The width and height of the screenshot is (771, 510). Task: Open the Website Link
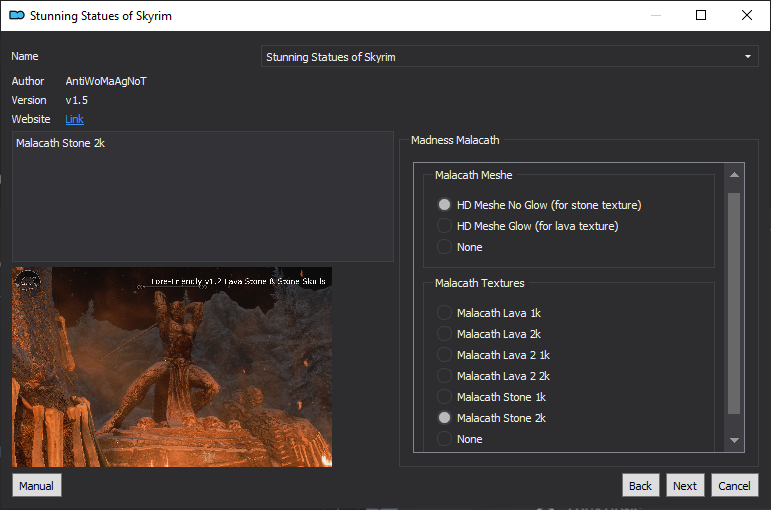[x=74, y=119]
